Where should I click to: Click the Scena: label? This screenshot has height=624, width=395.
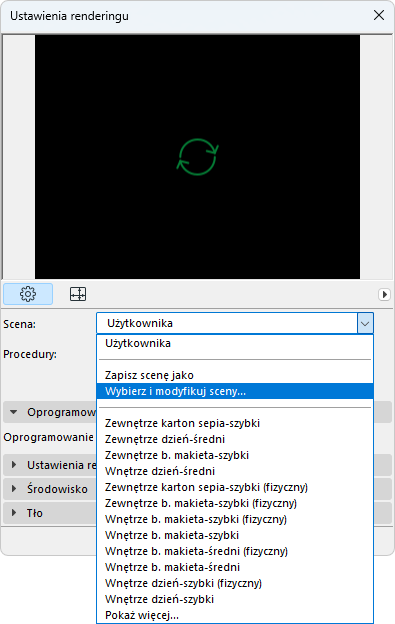[19, 324]
